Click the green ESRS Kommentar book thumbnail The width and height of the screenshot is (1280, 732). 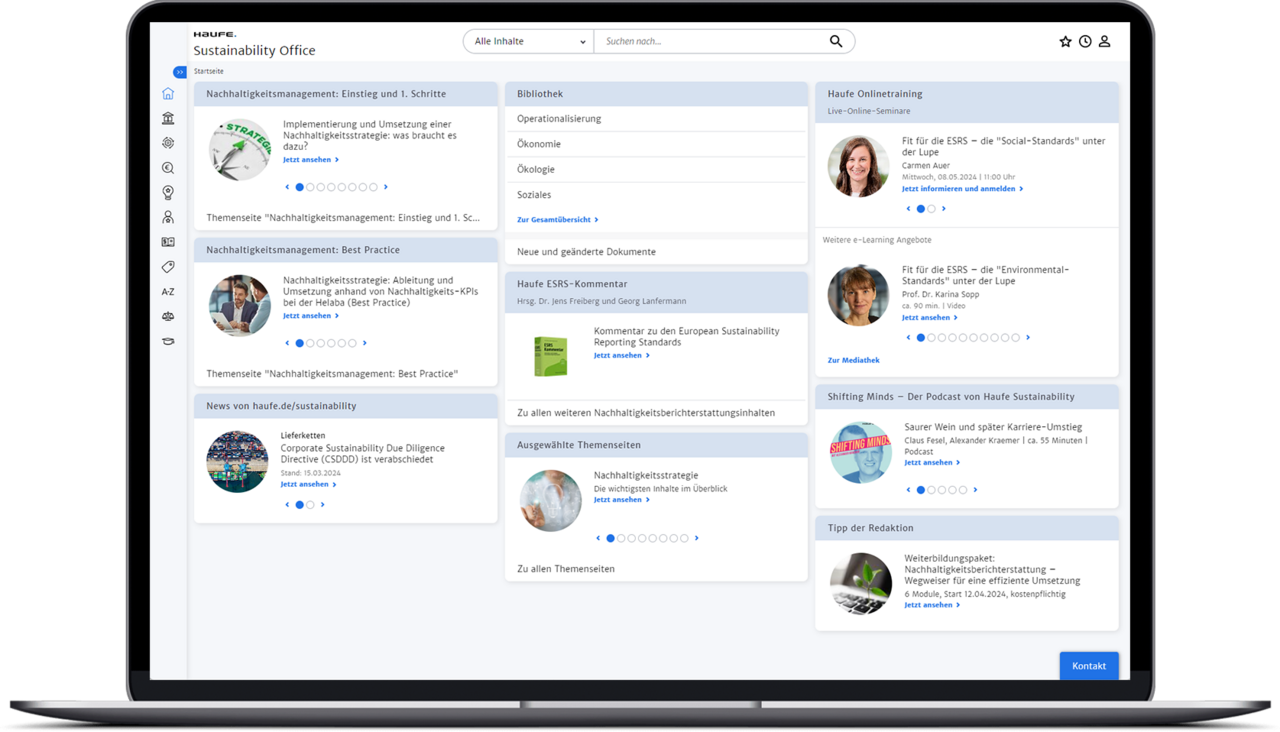pyautogui.click(x=550, y=355)
